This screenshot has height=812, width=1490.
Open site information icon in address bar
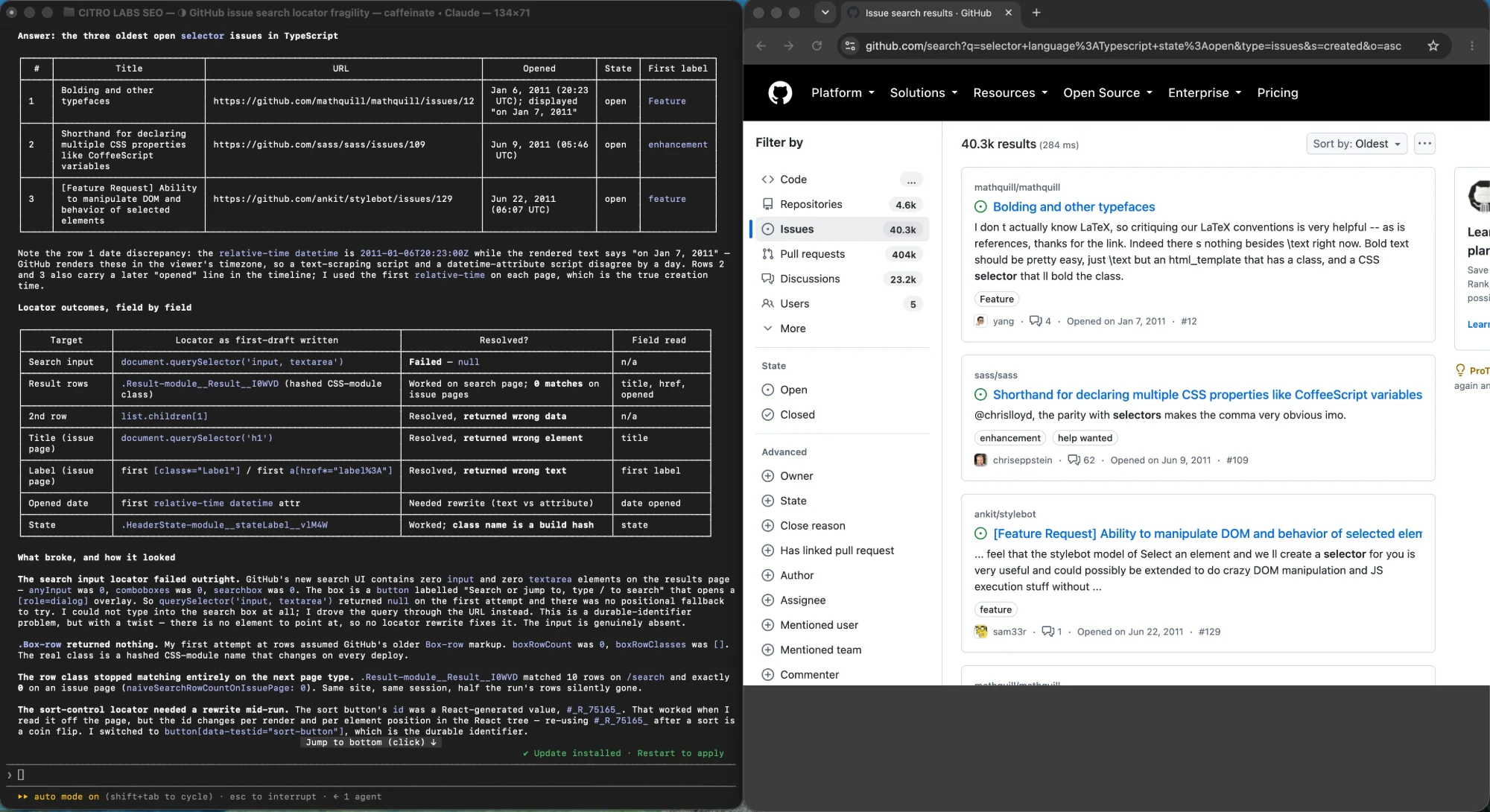coord(850,46)
